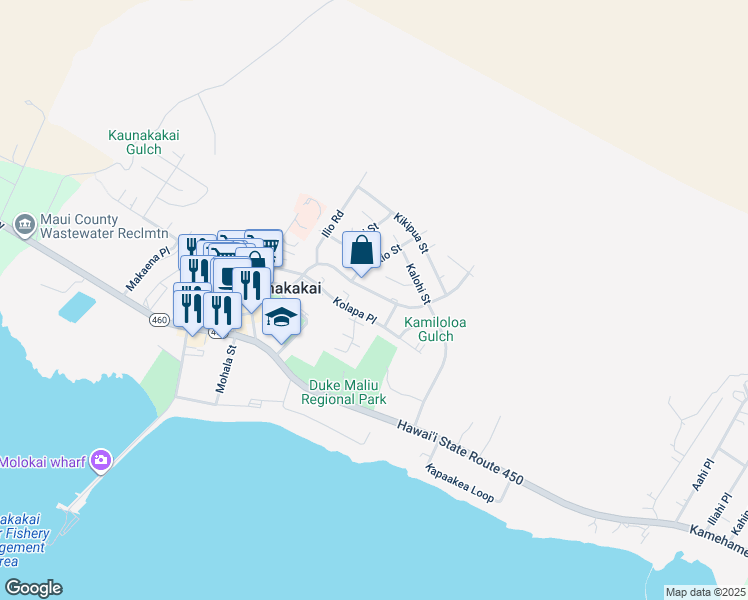Click the isolated shopping bag marker near Ilio Rd
748x600 pixels.
pos(361,253)
